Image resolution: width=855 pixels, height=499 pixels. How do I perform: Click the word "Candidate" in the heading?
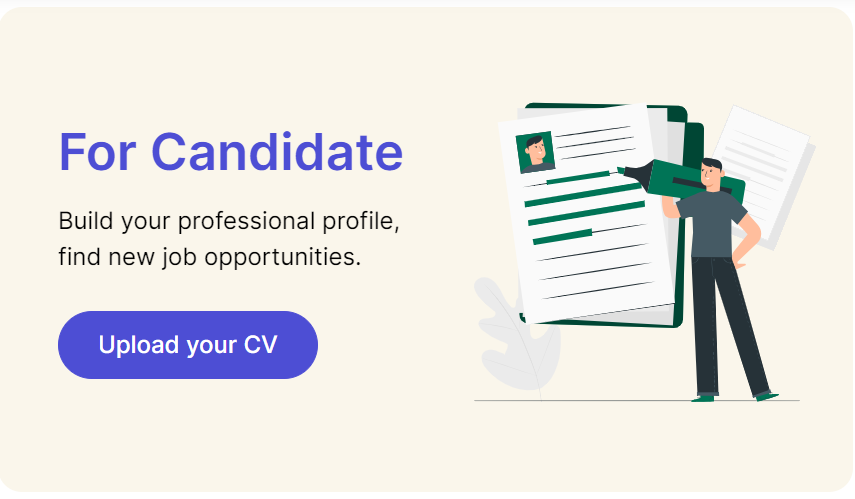(x=277, y=152)
